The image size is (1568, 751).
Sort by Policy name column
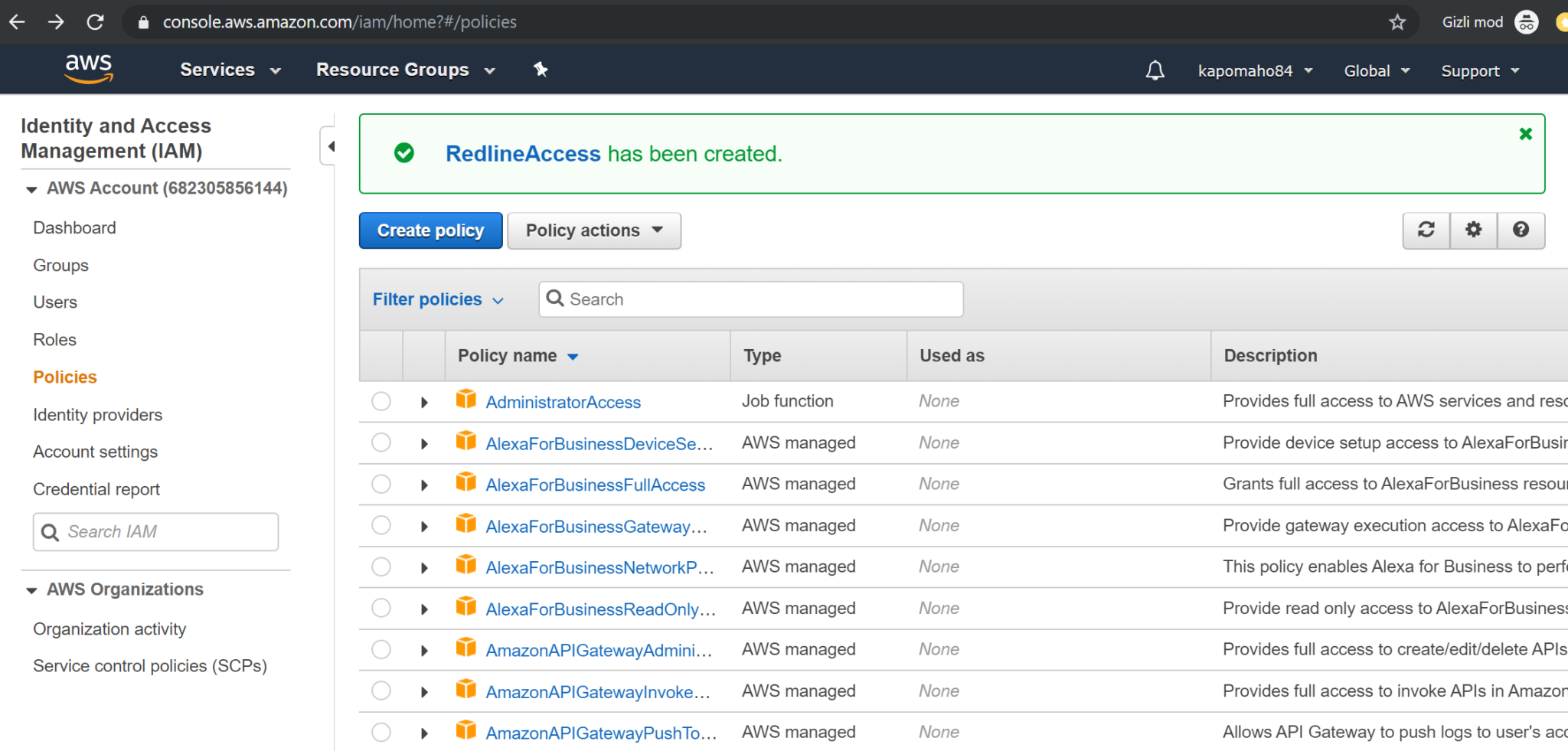518,356
